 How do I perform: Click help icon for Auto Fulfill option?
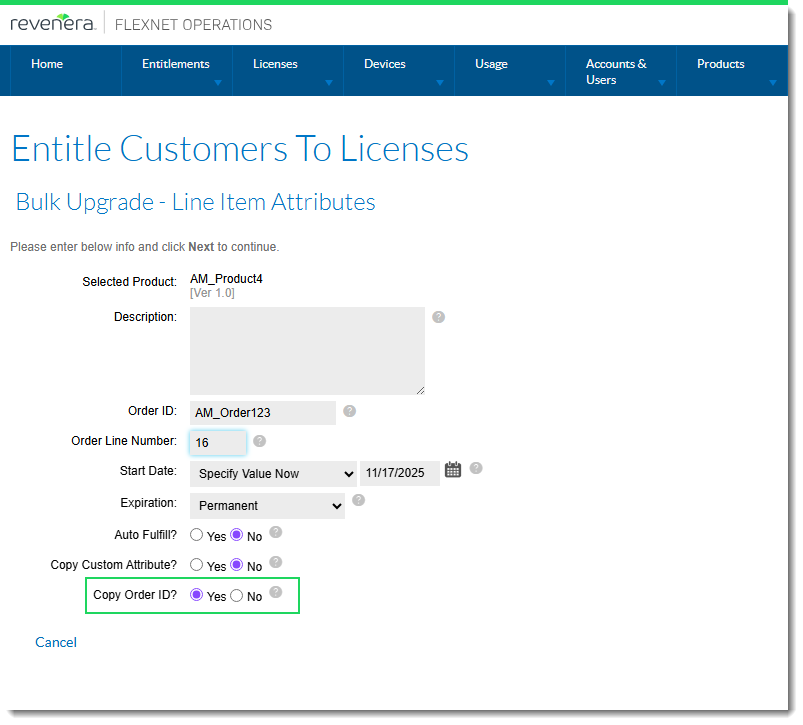click(x=276, y=532)
